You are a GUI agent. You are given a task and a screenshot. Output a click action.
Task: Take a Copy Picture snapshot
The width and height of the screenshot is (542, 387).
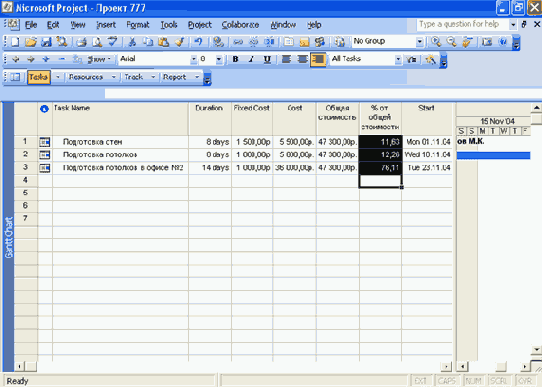click(487, 42)
